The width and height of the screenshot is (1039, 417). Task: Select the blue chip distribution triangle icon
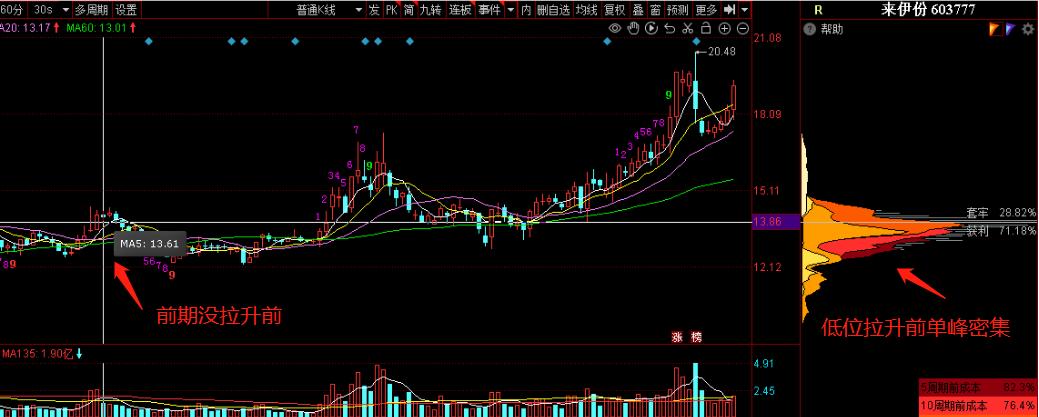tap(1011, 29)
